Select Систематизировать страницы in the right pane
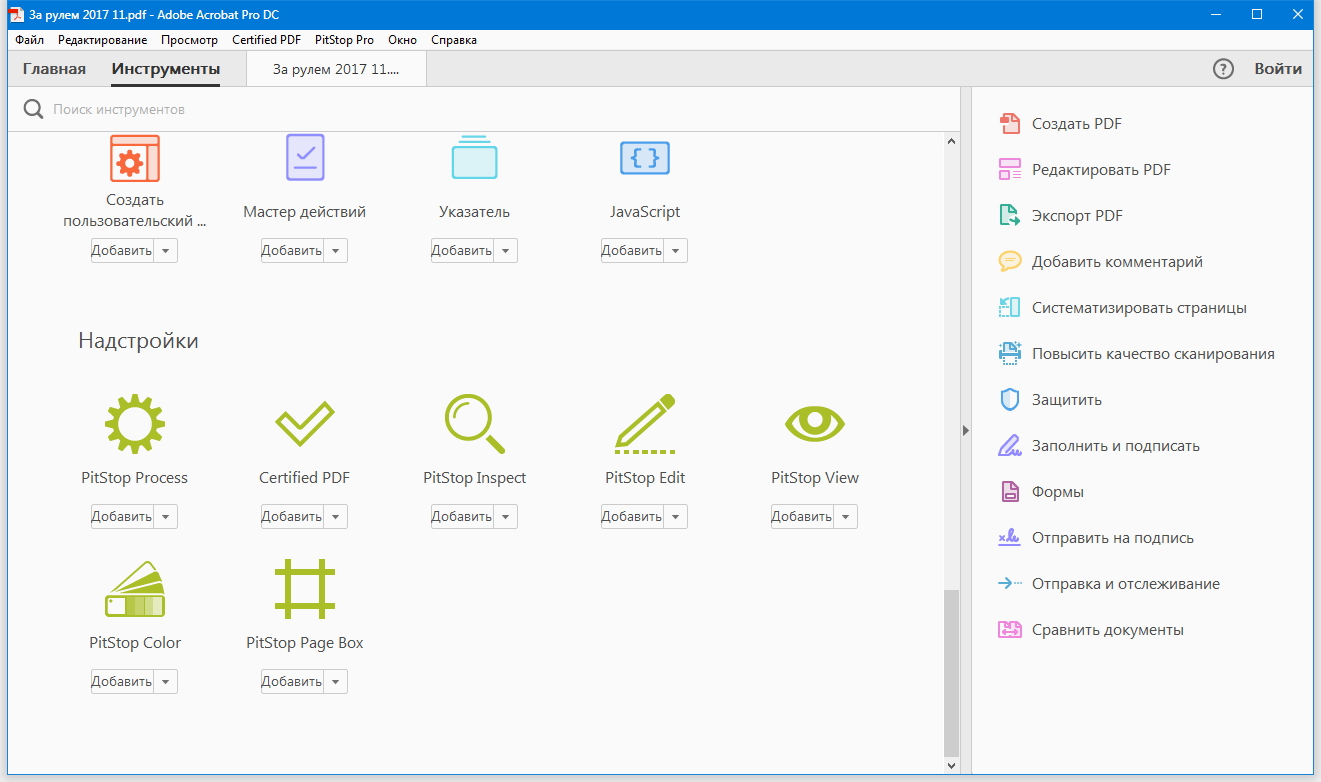The image size is (1321, 782). [1122, 308]
